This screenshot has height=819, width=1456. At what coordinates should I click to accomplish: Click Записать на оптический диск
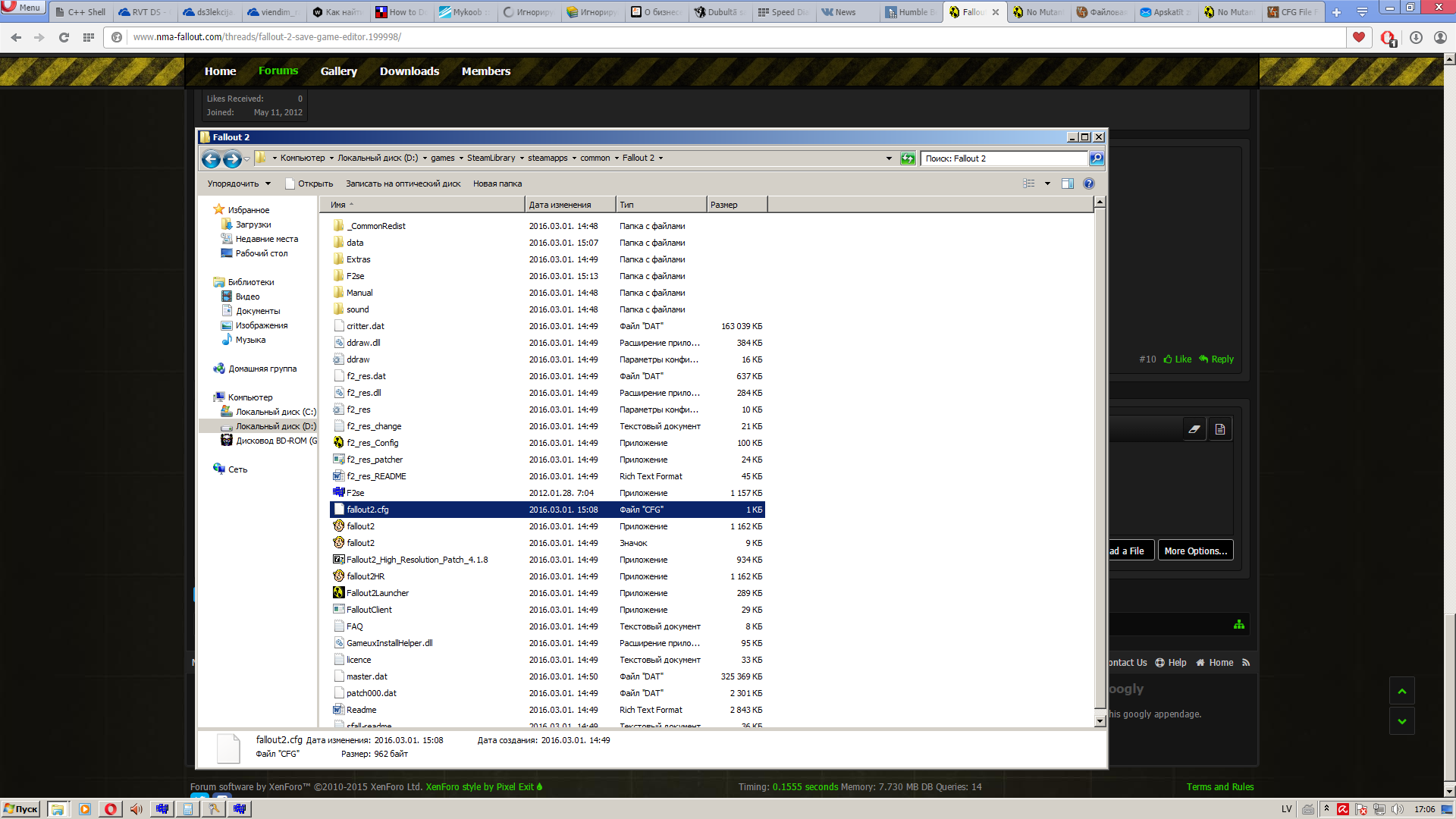[x=403, y=184]
